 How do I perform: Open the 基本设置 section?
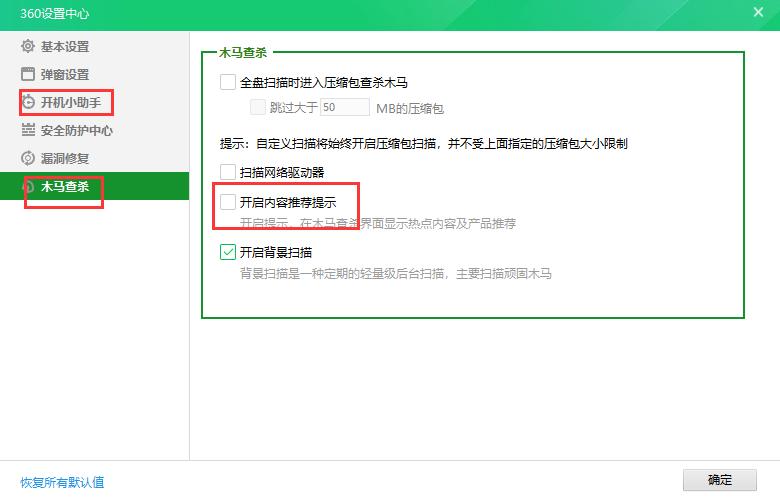[x=95, y=46]
